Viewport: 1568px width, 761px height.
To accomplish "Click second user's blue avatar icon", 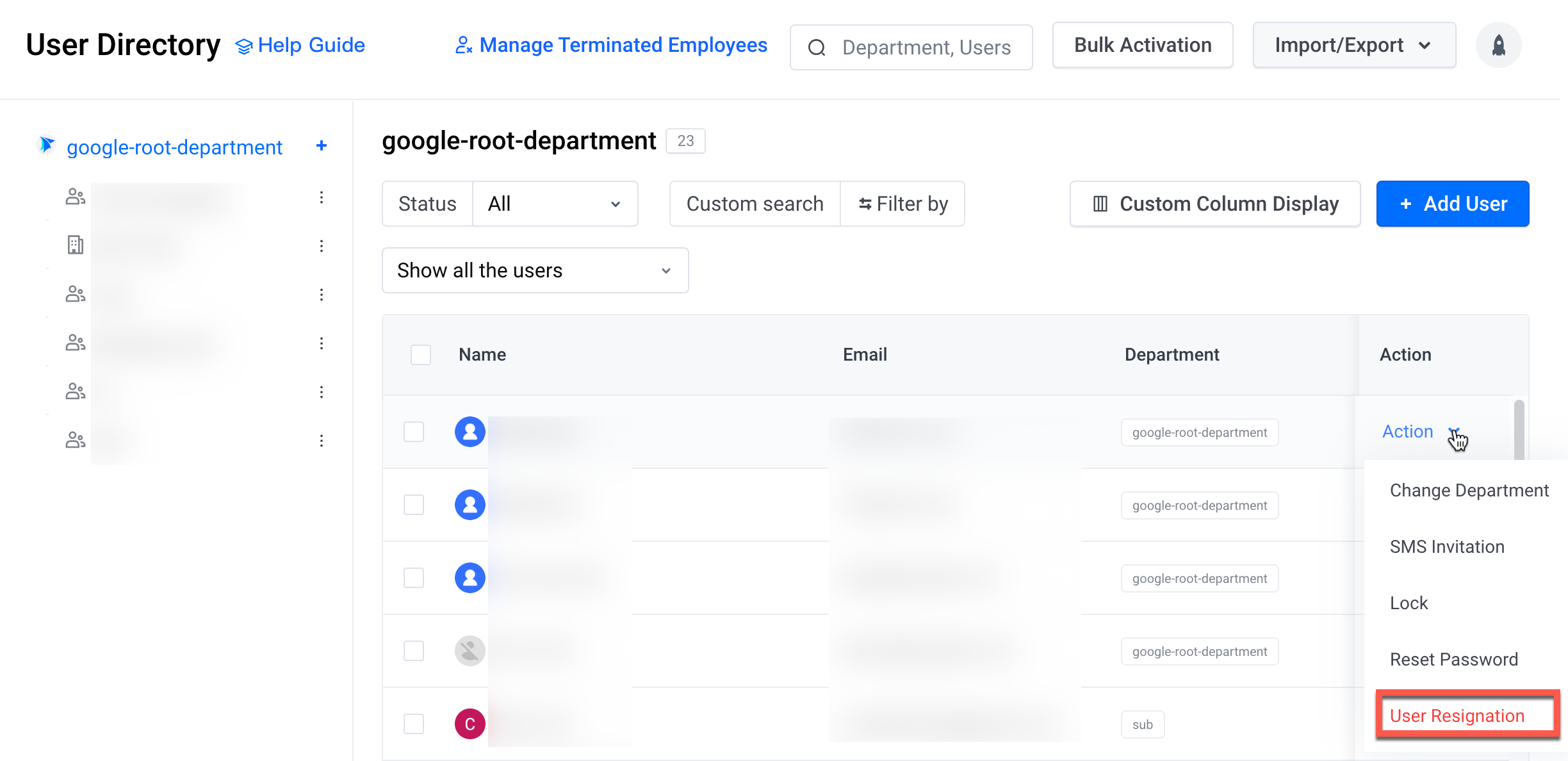I will (x=470, y=505).
